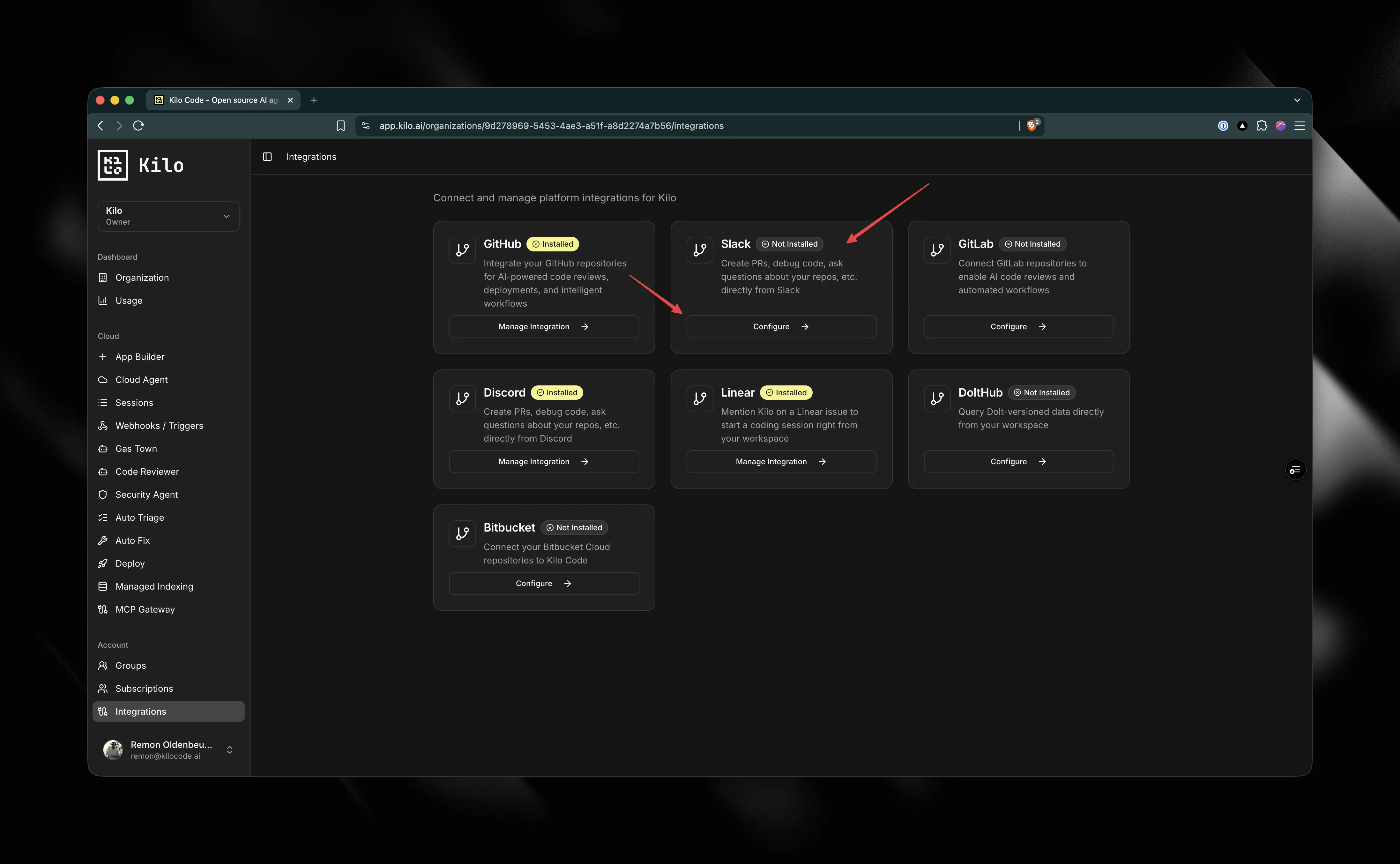Open Groups in the sidebar
Screen dimensions: 1400x864
168,666
